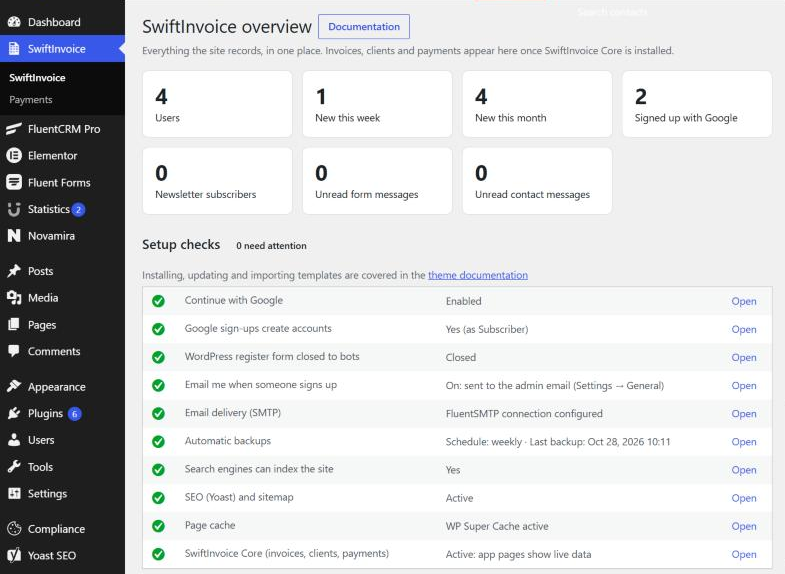785x574 pixels.
Task: Click the Tools wrench icon
Action: [14, 467]
